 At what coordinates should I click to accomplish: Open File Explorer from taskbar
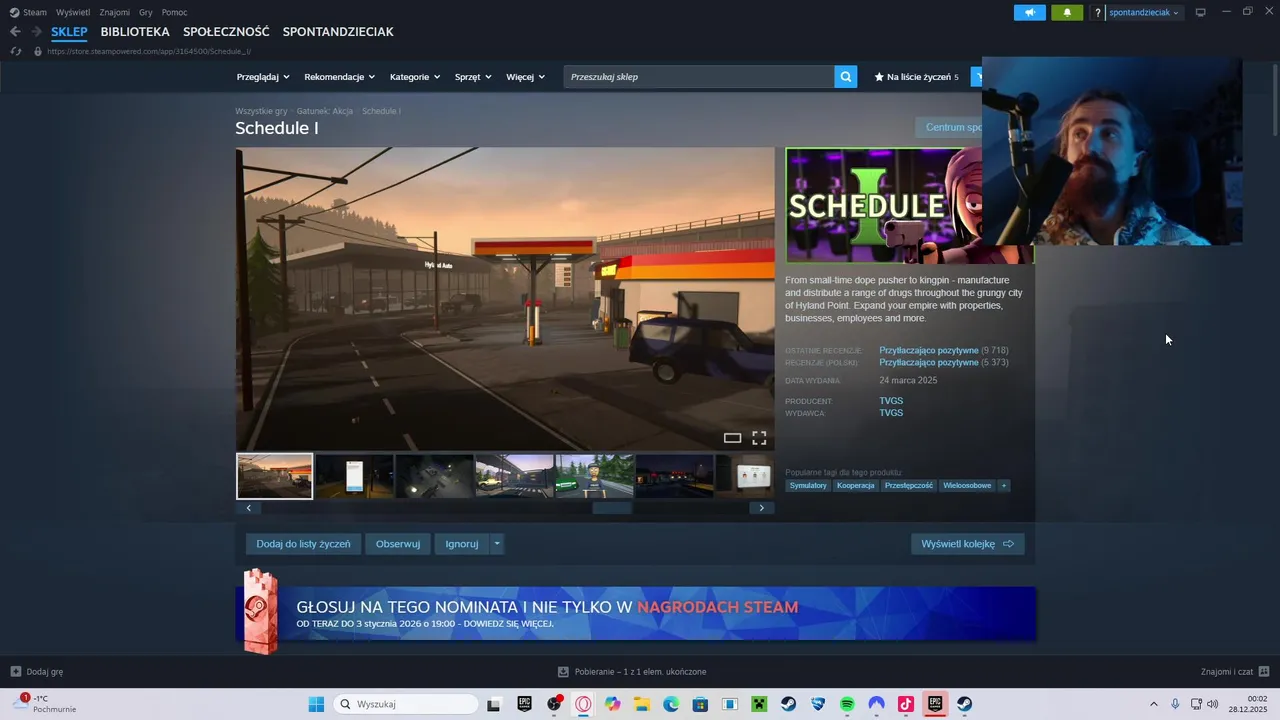click(642, 704)
